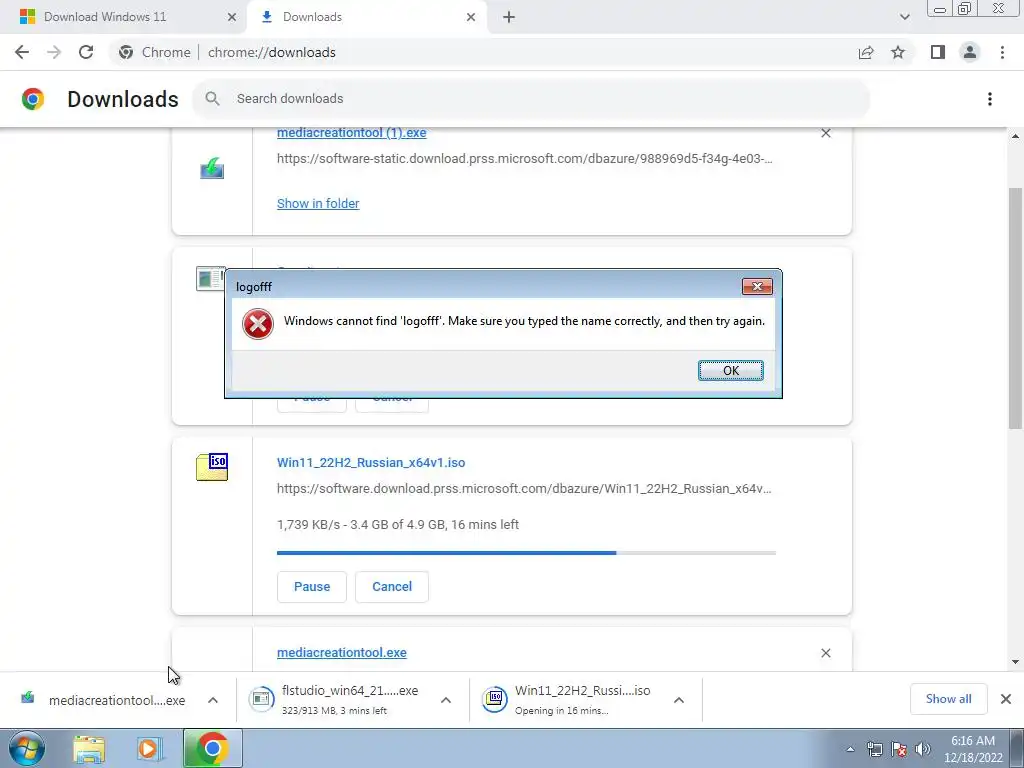Open the Windows Start menu orb
The image size is (1024, 768).
click(27, 748)
